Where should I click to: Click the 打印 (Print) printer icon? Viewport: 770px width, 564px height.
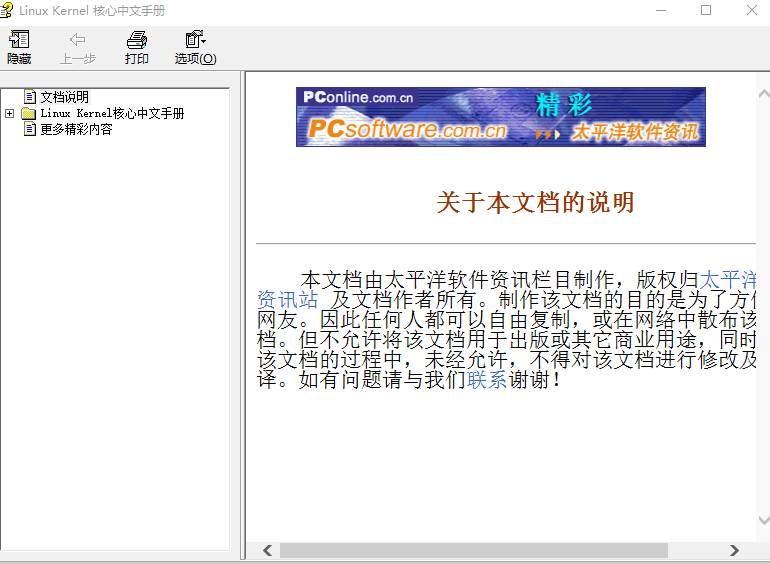click(x=137, y=41)
